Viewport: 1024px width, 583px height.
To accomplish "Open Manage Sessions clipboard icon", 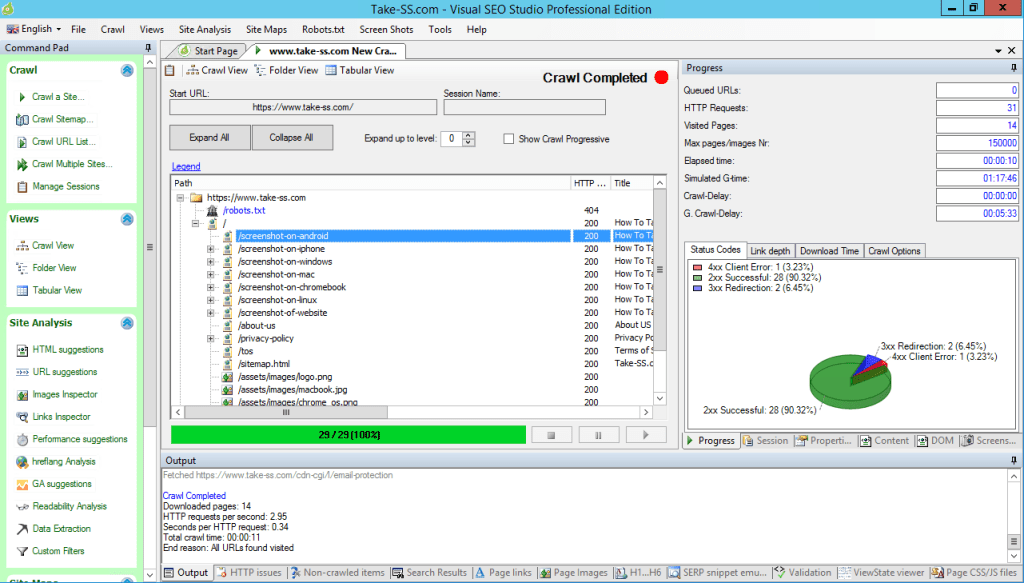I will [22, 187].
